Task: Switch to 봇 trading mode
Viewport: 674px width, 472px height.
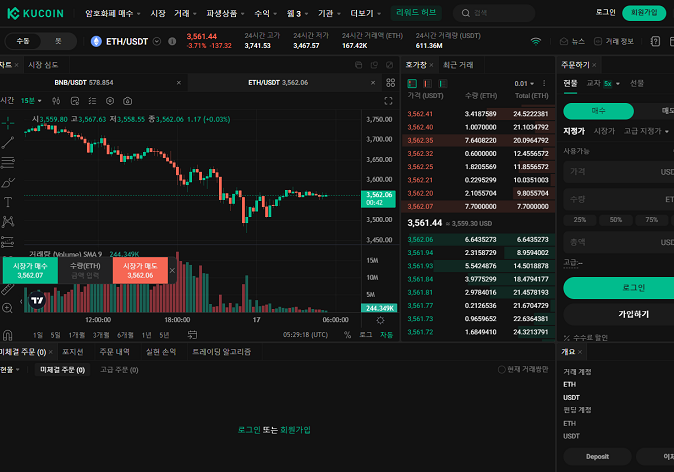Action: point(58,41)
